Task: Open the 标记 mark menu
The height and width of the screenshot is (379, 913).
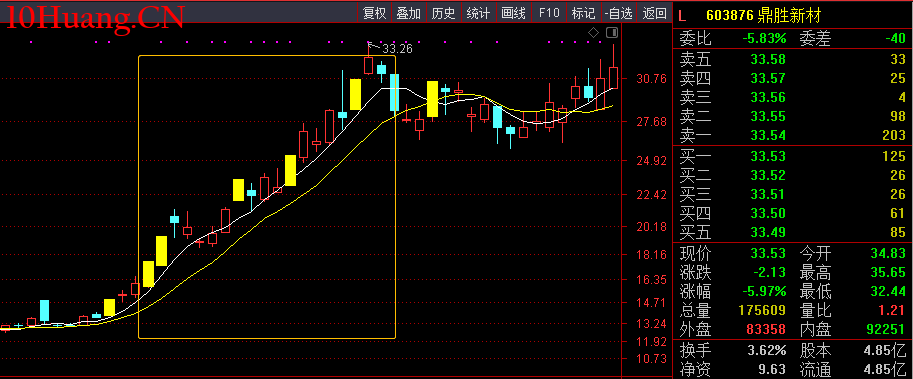Action: pyautogui.click(x=583, y=13)
